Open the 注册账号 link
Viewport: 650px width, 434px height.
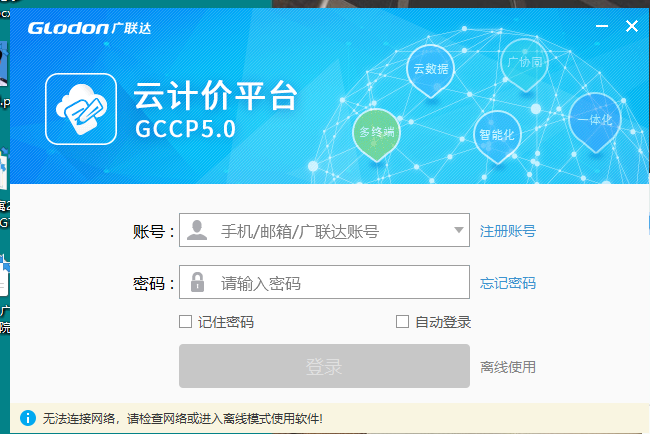(508, 231)
